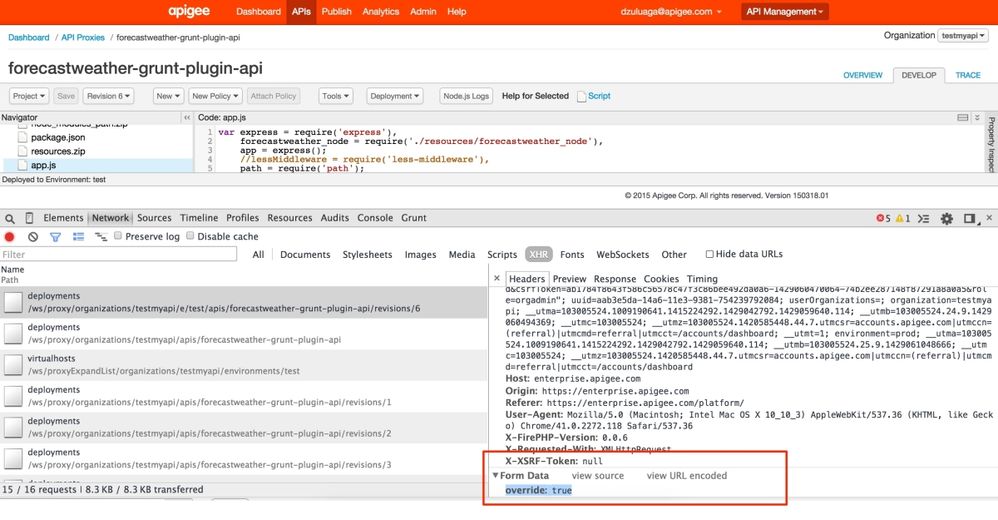Click the small request rows view icon
Screen dimensions: 998x520
pos(101,237)
